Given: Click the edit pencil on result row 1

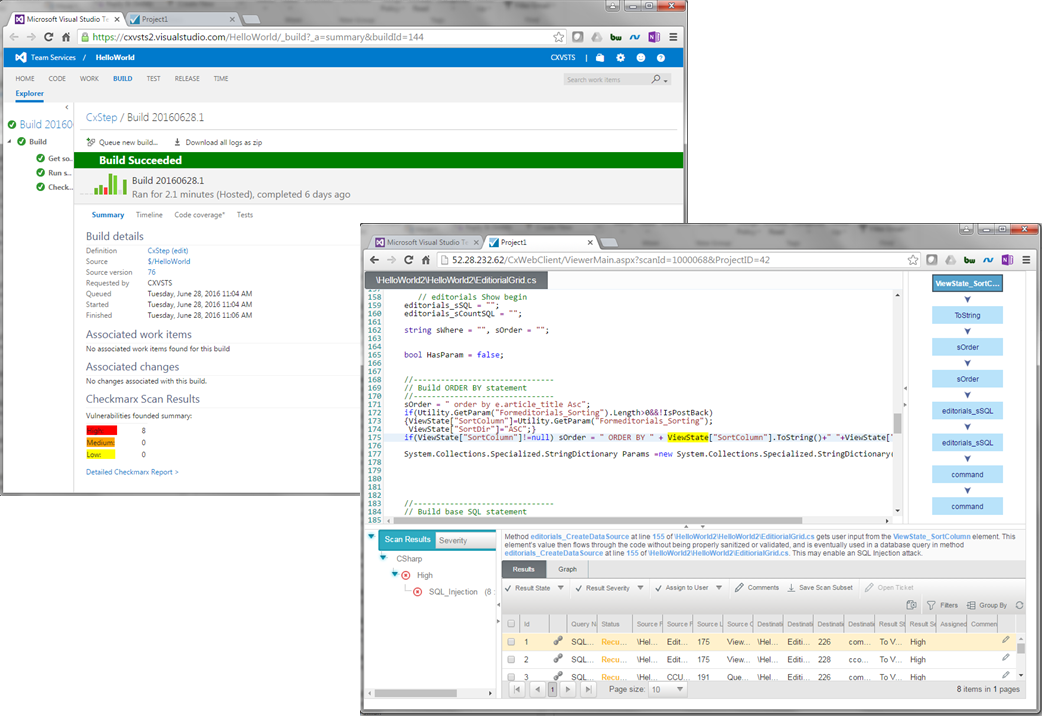Looking at the screenshot, I should [1006, 640].
